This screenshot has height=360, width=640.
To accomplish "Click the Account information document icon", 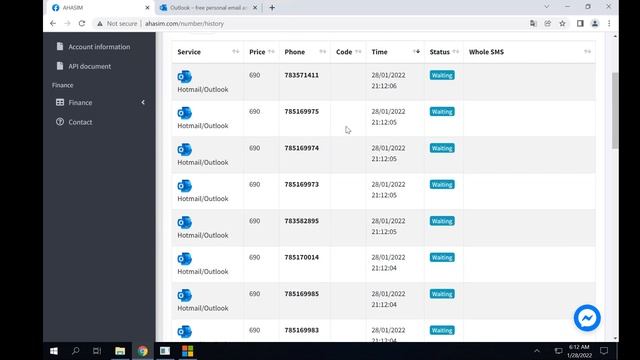I will (60, 47).
